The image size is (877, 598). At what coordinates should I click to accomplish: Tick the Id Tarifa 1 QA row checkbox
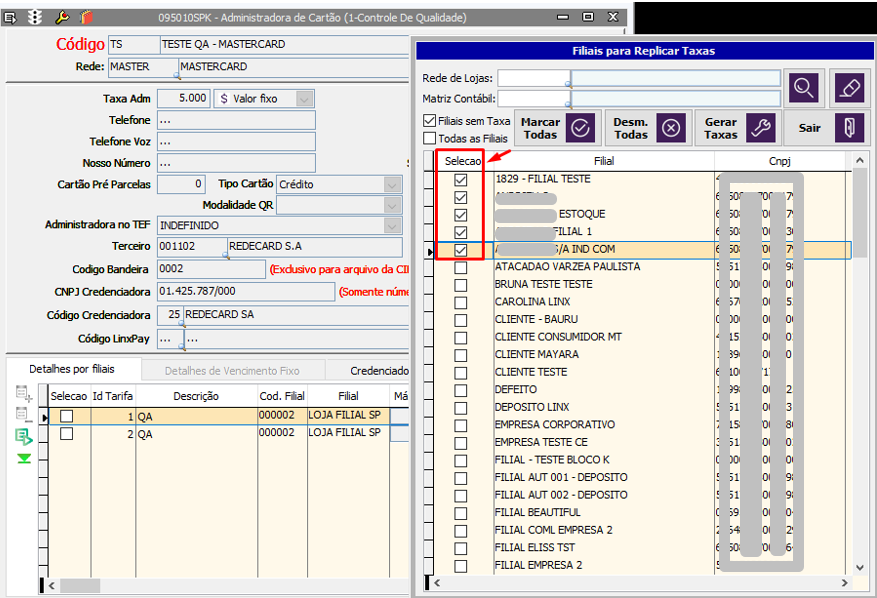click(x=67, y=416)
